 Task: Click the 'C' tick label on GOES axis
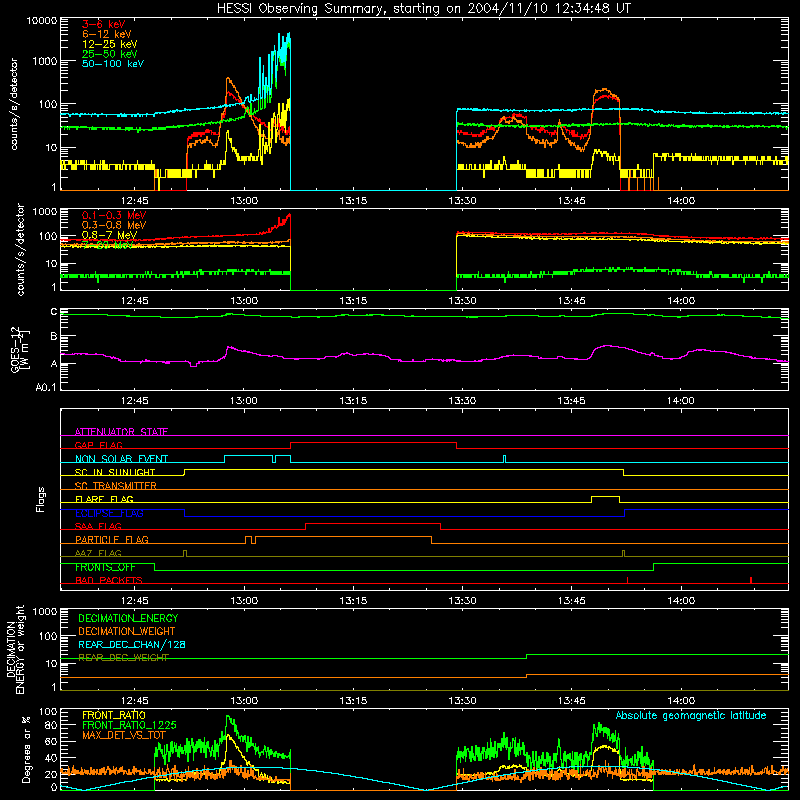pos(54,312)
